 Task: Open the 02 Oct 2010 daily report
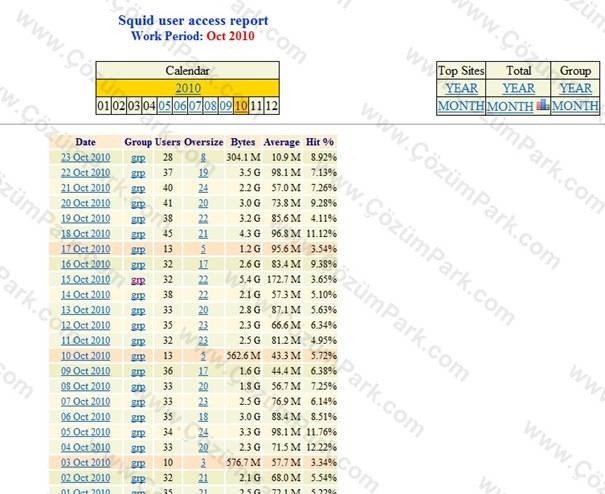(85, 478)
